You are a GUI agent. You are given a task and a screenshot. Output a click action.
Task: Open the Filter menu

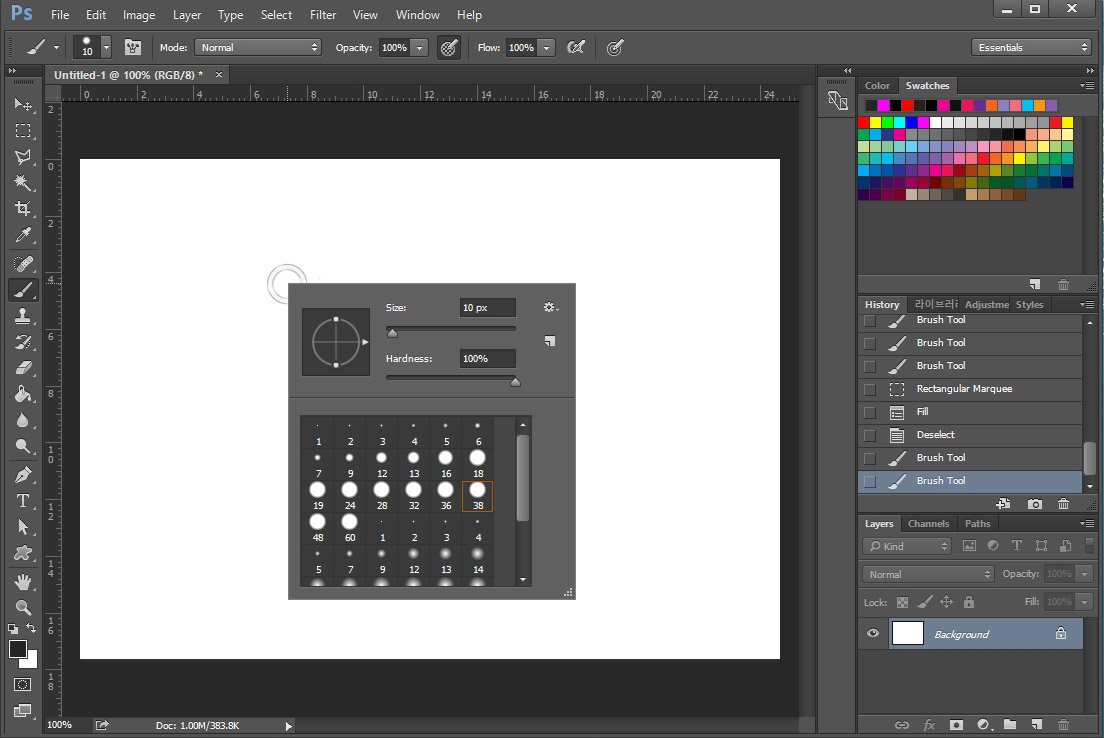pos(322,15)
